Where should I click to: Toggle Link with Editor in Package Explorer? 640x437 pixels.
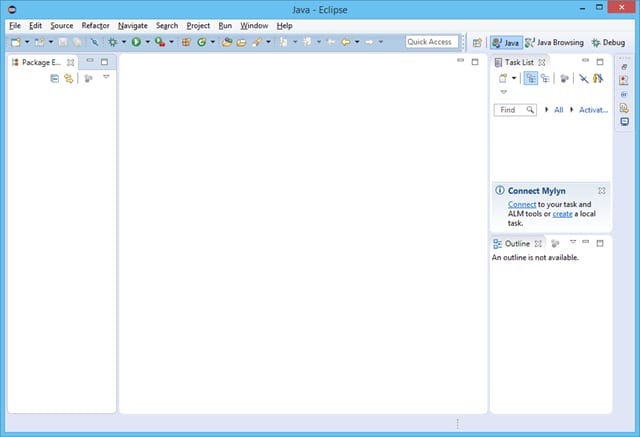coord(69,78)
